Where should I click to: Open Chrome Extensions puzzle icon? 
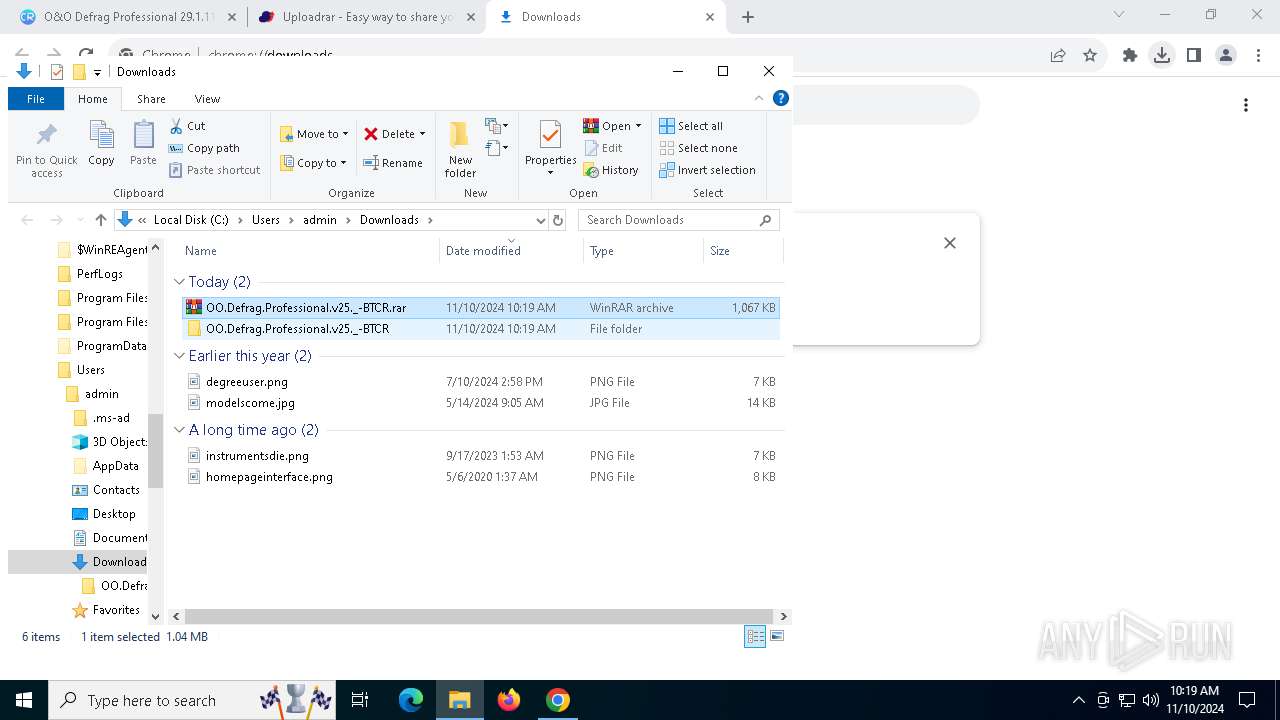1130,56
